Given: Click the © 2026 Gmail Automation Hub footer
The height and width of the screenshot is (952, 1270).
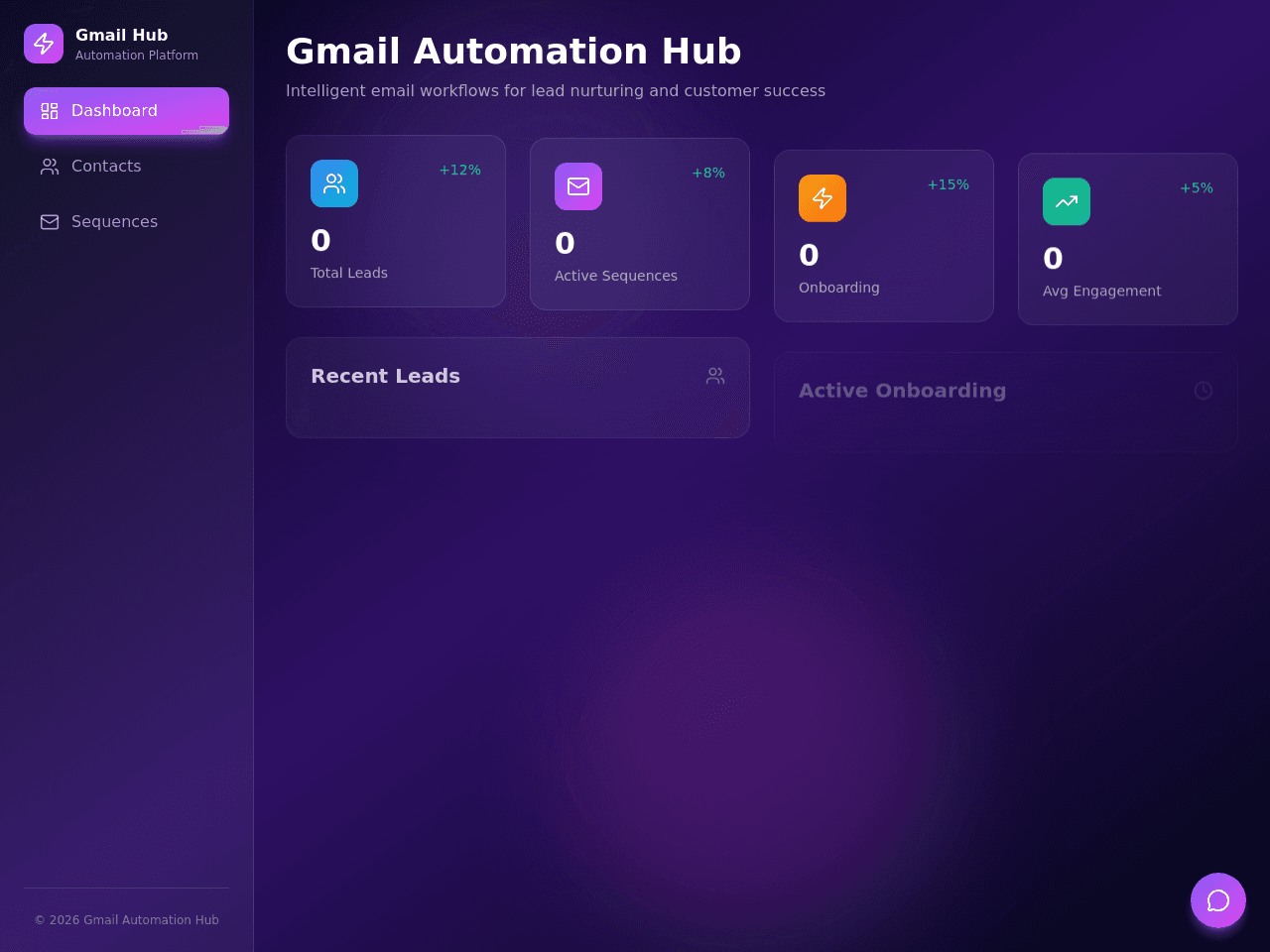Looking at the screenshot, I should point(127,920).
